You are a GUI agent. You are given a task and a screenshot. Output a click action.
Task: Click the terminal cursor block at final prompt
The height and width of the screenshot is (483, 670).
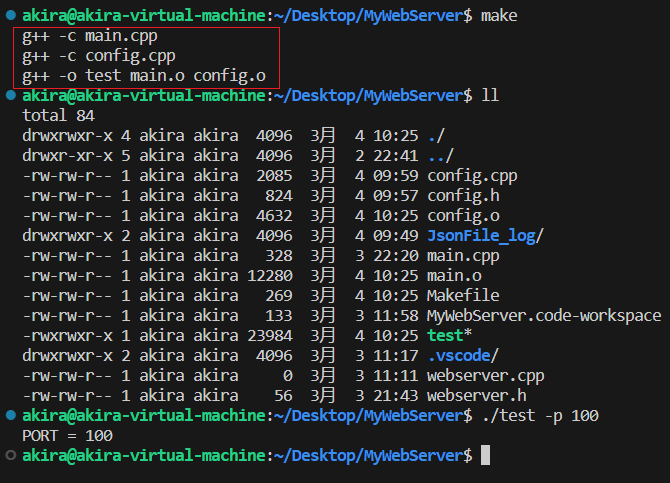(485, 455)
